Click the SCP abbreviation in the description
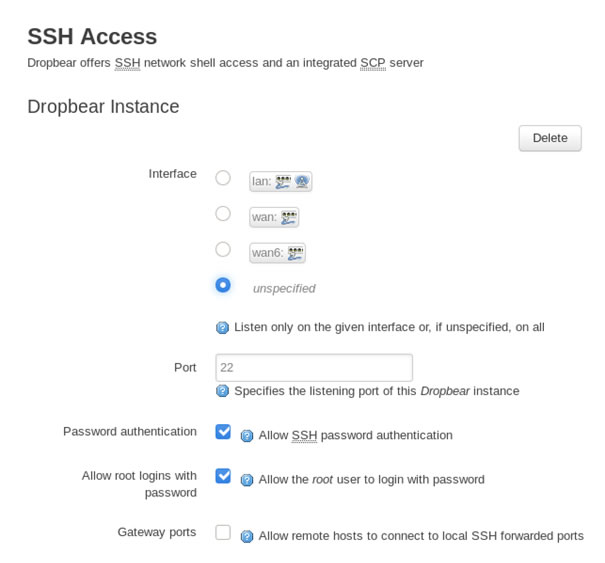 [x=373, y=63]
